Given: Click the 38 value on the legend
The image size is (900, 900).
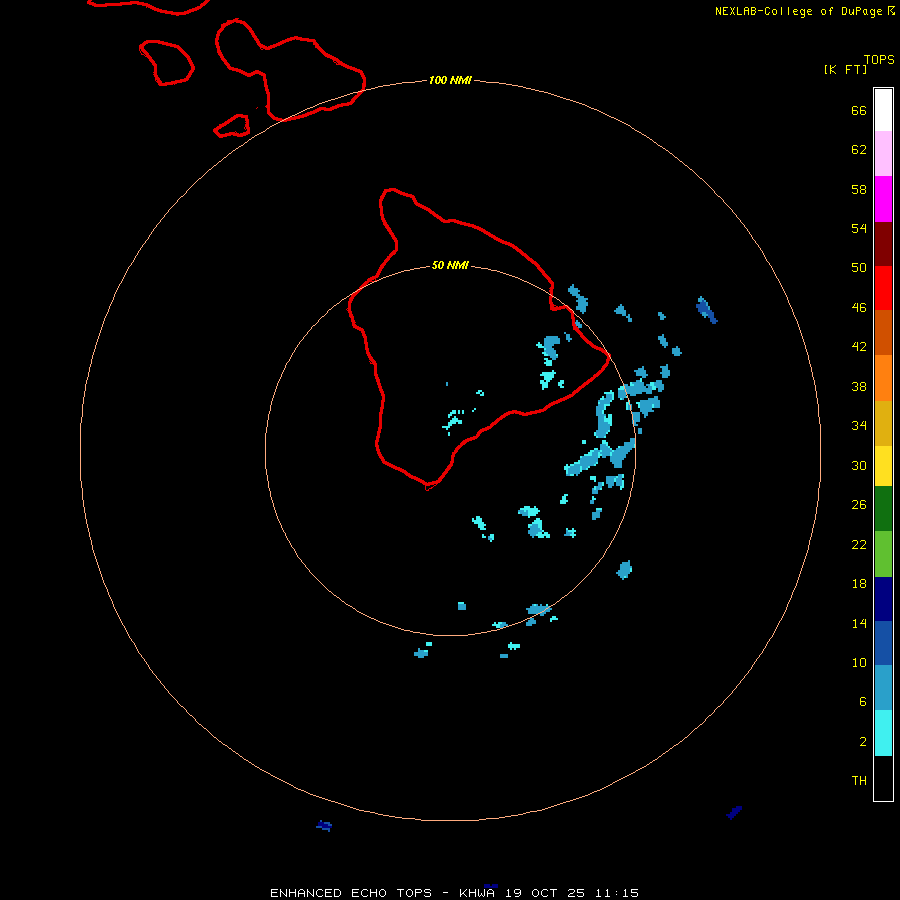Looking at the screenshot, I should point(859,386).
